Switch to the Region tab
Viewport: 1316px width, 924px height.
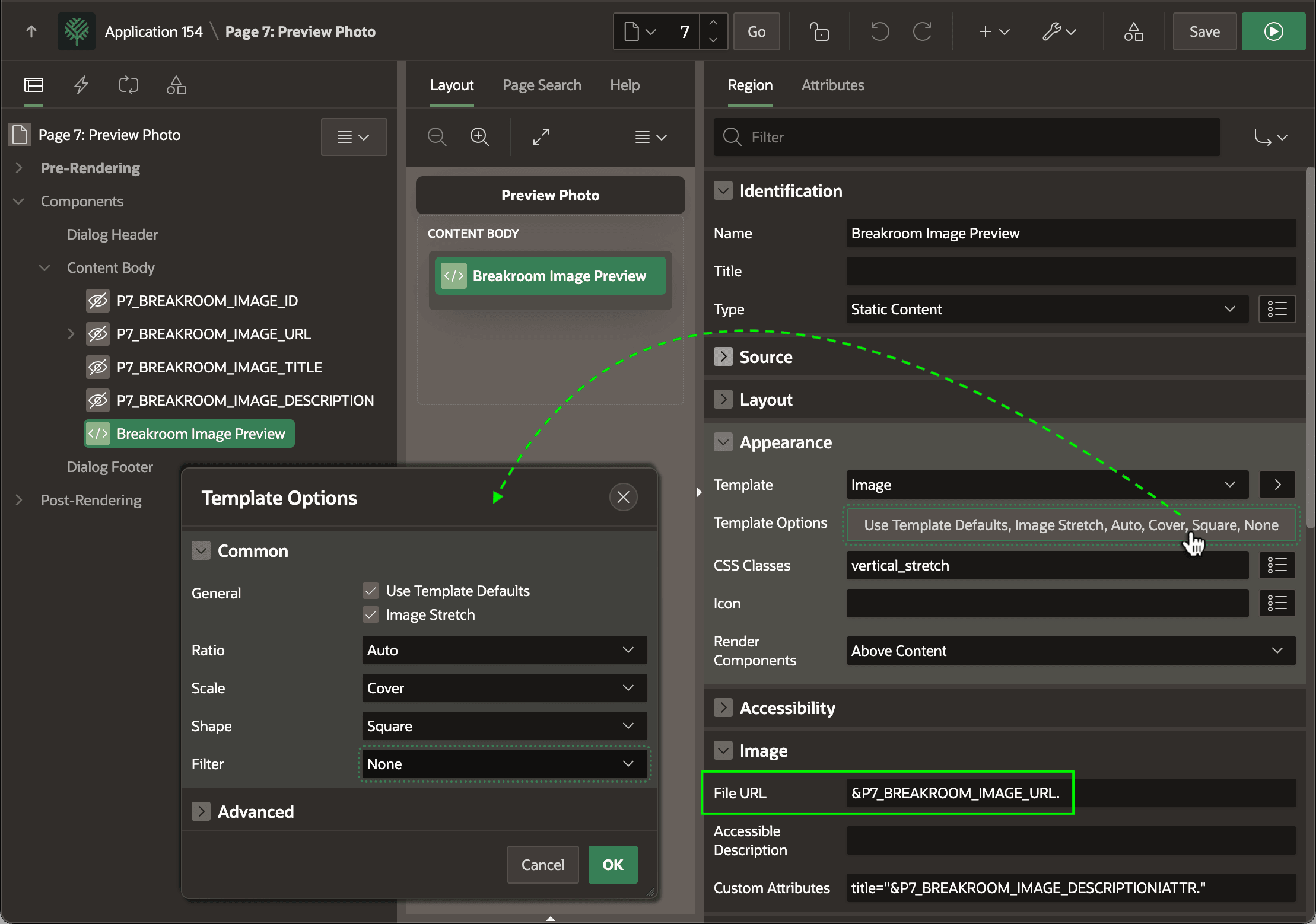click(x=750, y=85)
